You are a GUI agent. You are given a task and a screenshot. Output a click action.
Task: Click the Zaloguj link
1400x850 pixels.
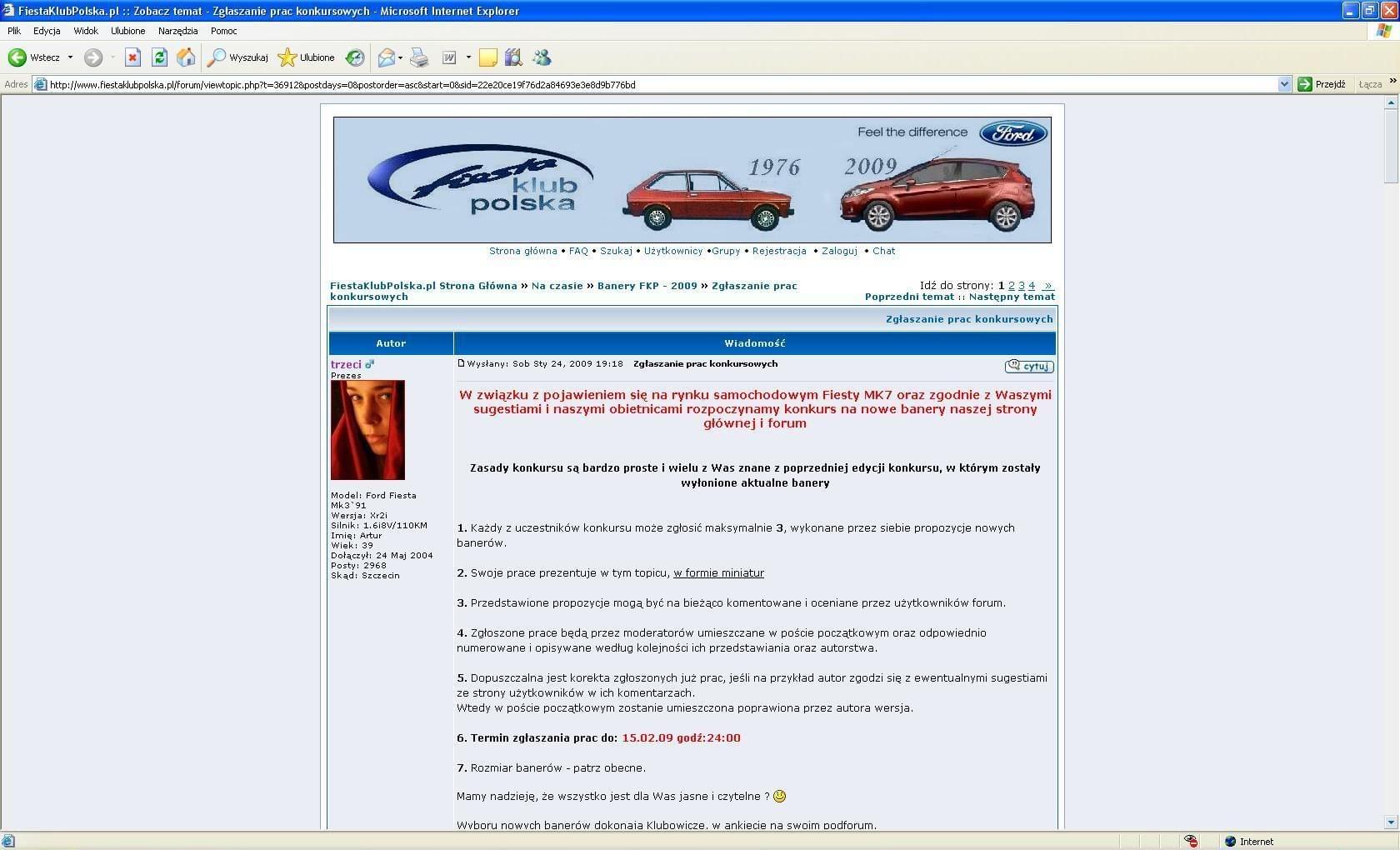[x=839, y=251]
